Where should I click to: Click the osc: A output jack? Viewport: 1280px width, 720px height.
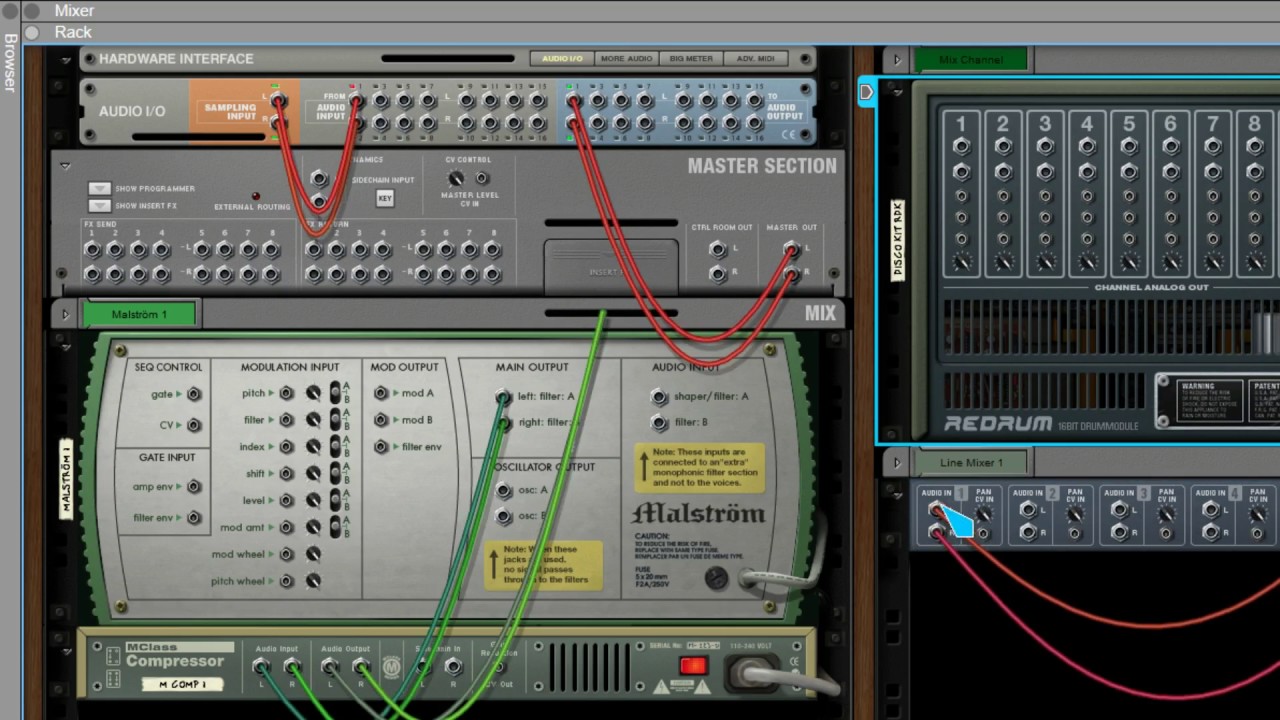pos(504,490)
